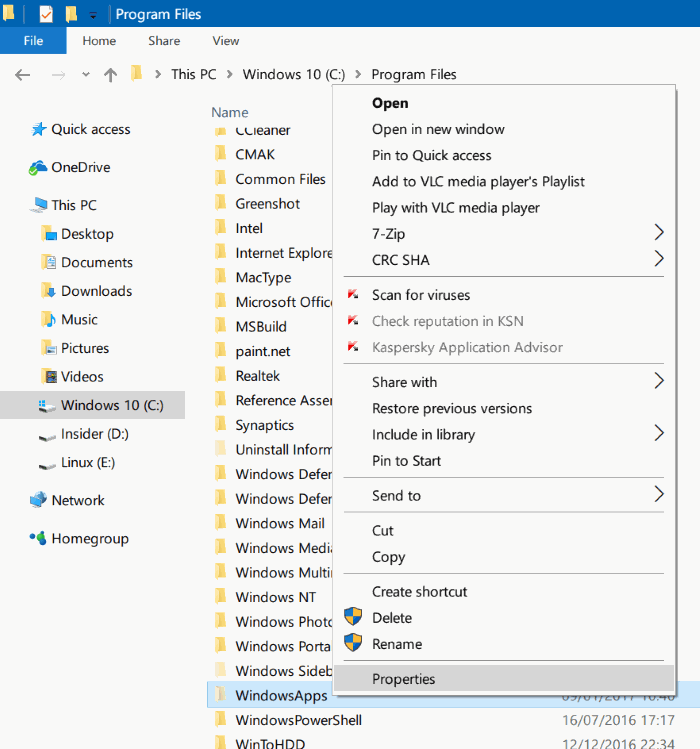Click This PC in the address bar
700x749 pixels.
pyautogui.click(x=194, y=75)
